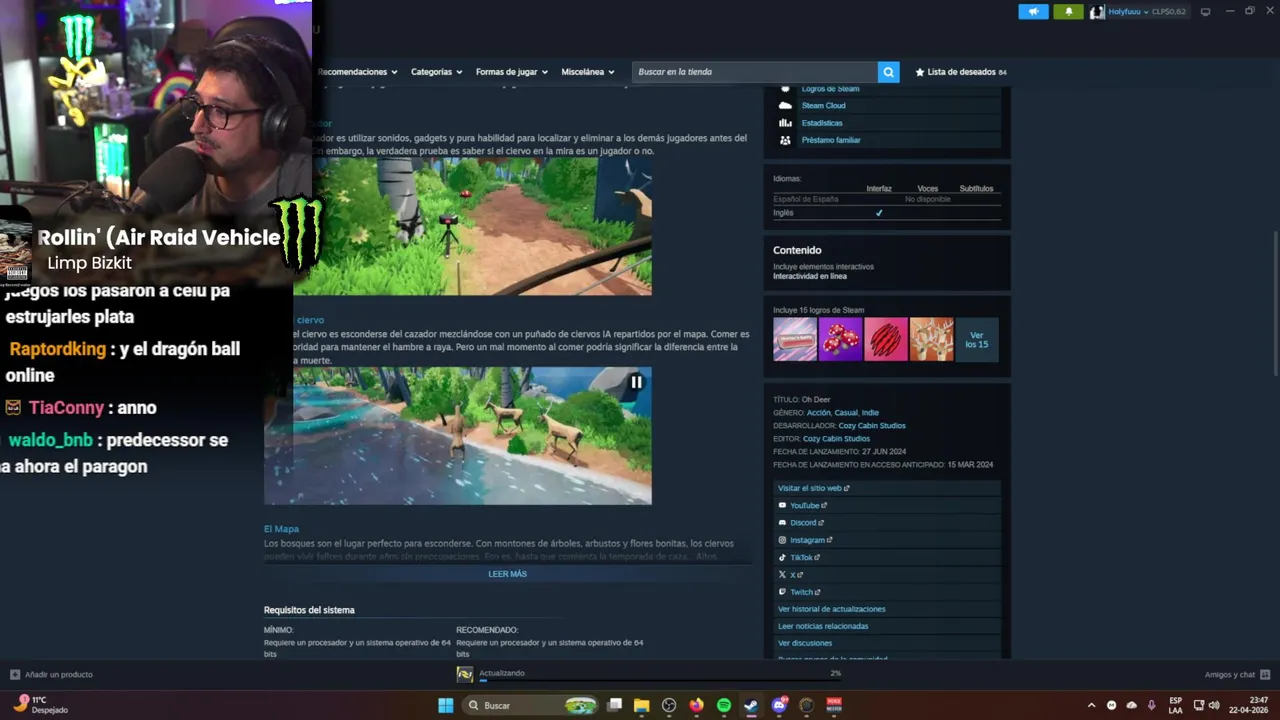The width and height of the screenshot is (1280, 720).
Task: Pause the deer gameplay animation
Action: pos(636,382)
